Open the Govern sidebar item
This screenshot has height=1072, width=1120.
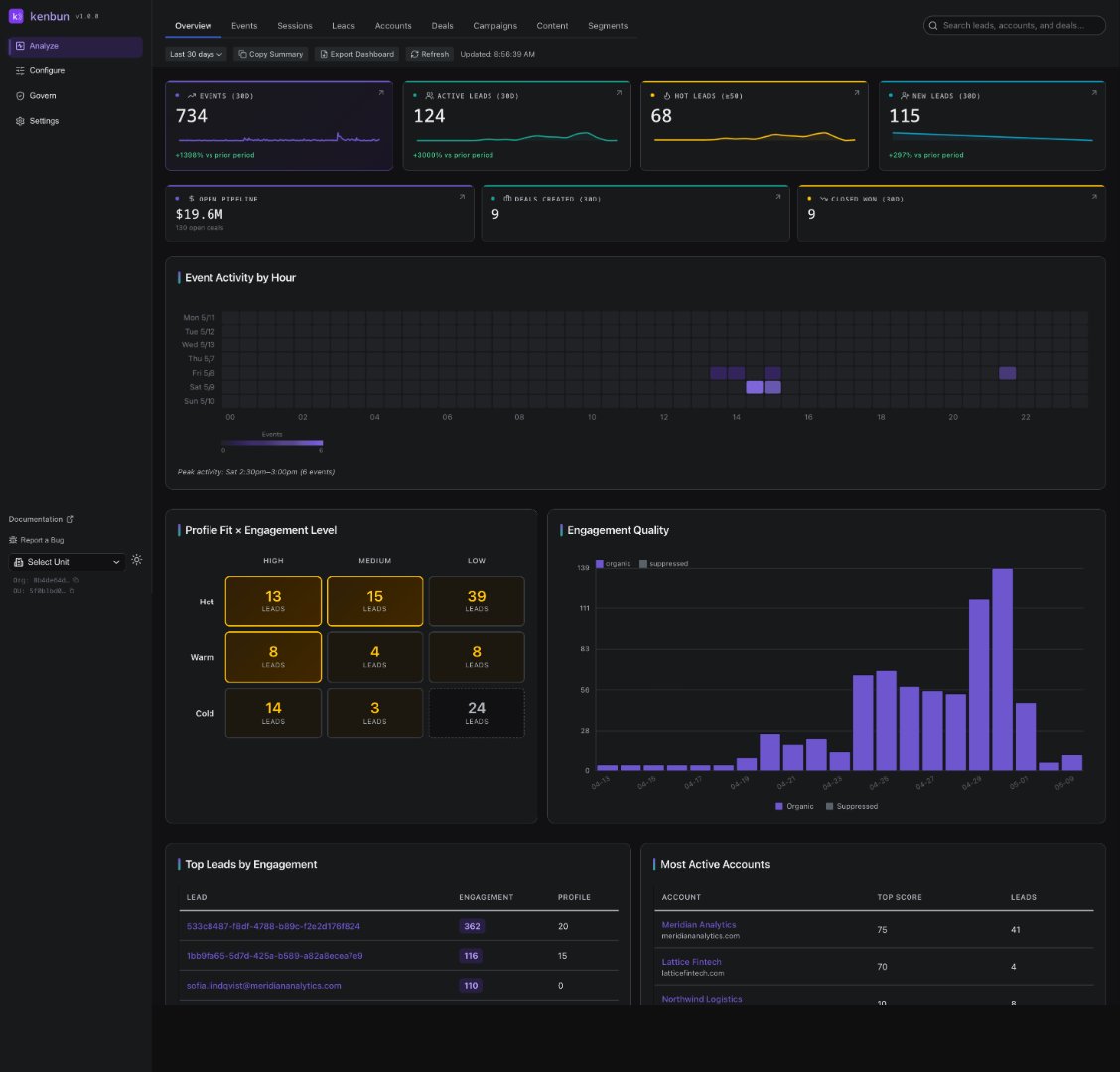pyautogui.click(x=75, y=95)
